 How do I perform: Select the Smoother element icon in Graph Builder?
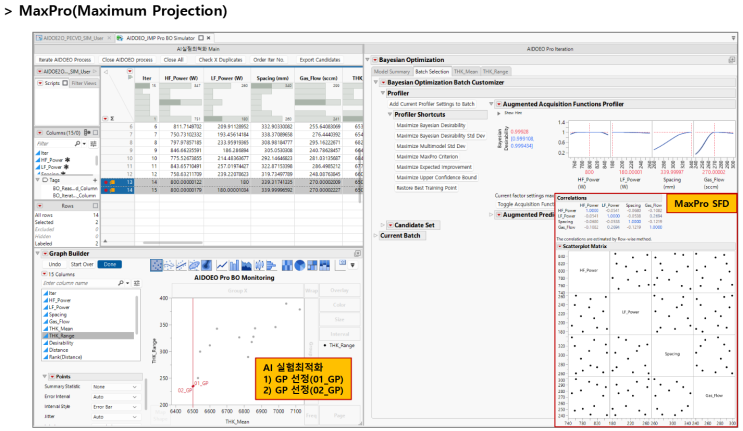point(169,265)
